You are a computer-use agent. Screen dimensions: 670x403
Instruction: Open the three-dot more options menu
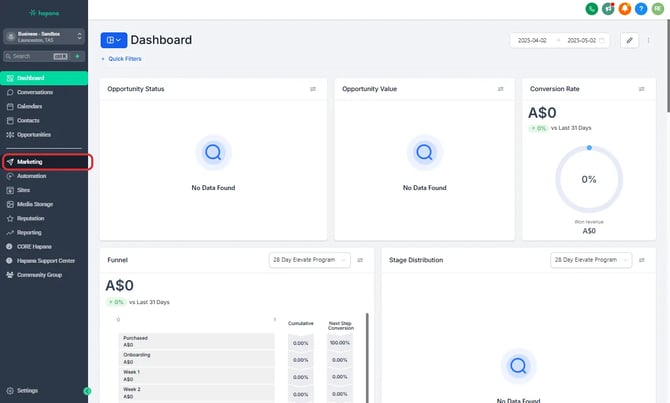tap(649, 40)
